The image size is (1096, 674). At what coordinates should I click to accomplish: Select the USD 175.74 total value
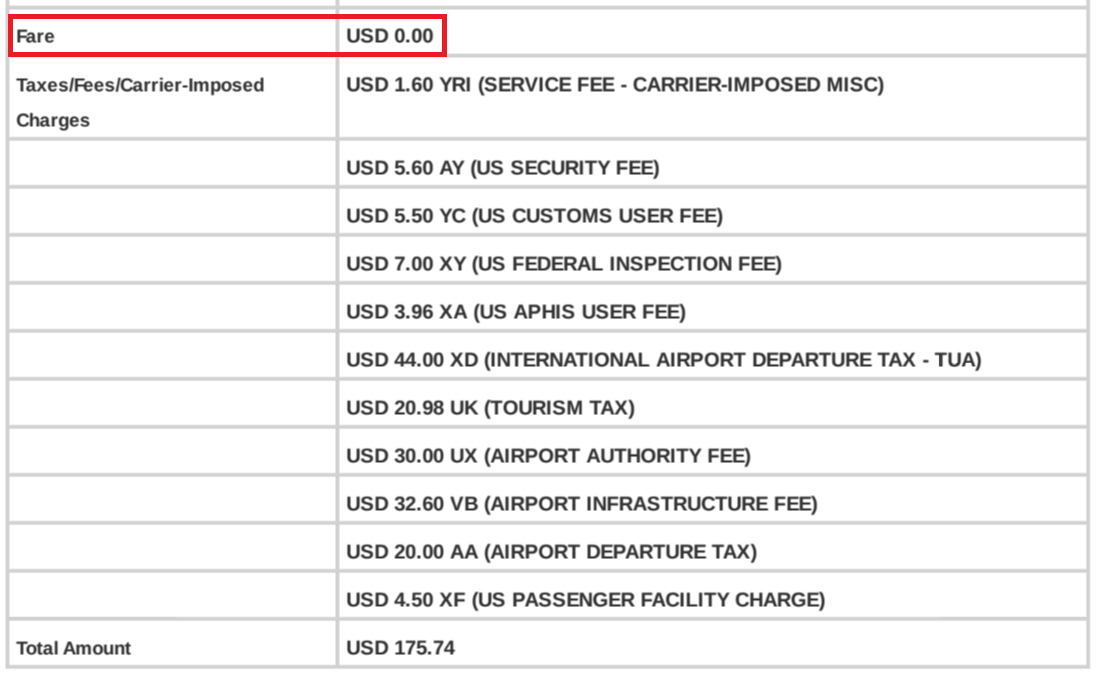[401, 648]
